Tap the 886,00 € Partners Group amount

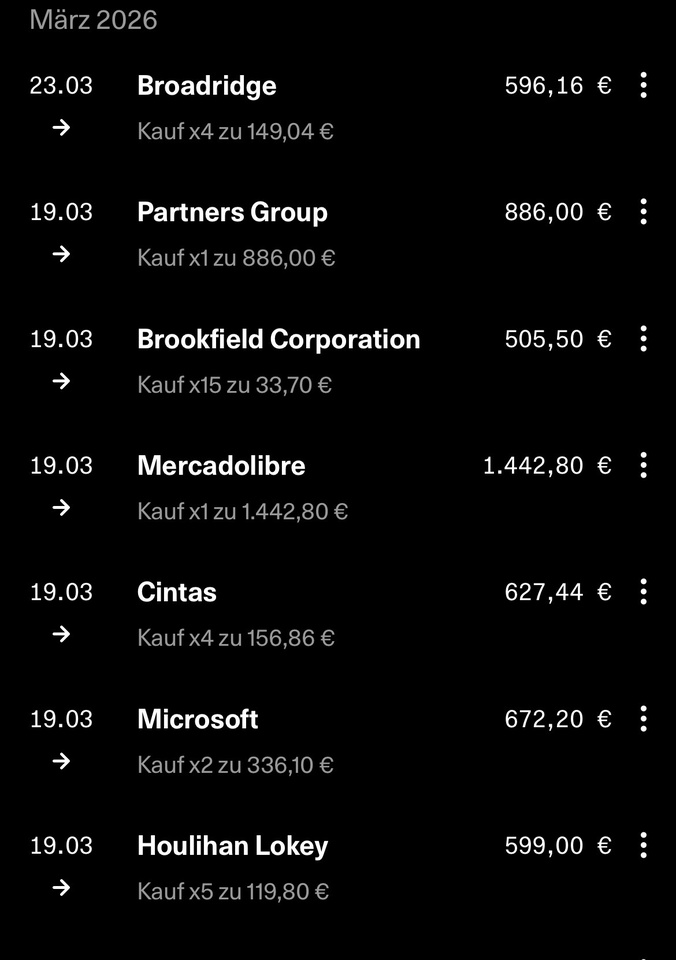557,212
